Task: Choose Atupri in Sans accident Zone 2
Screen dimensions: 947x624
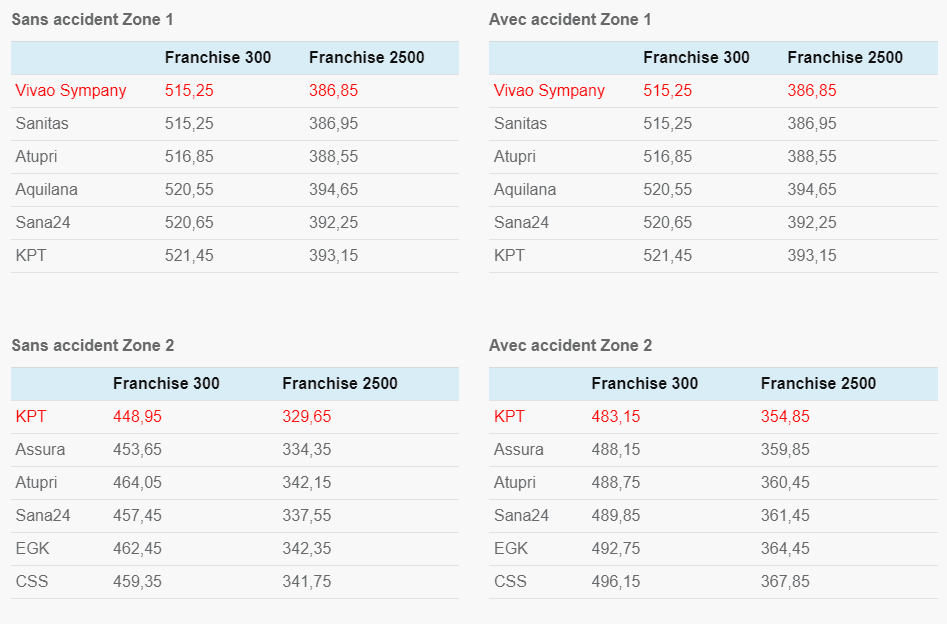Action: coord(36,483)
